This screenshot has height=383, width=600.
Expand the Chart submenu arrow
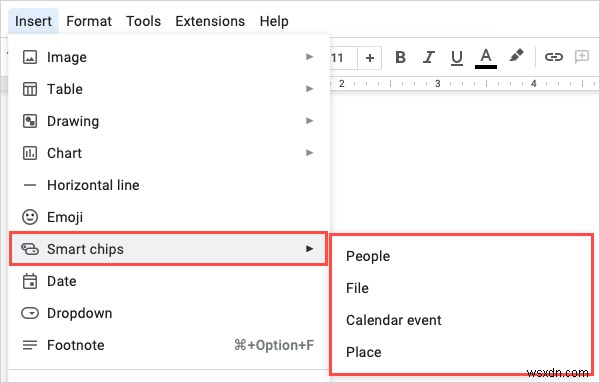coord(310,153)
